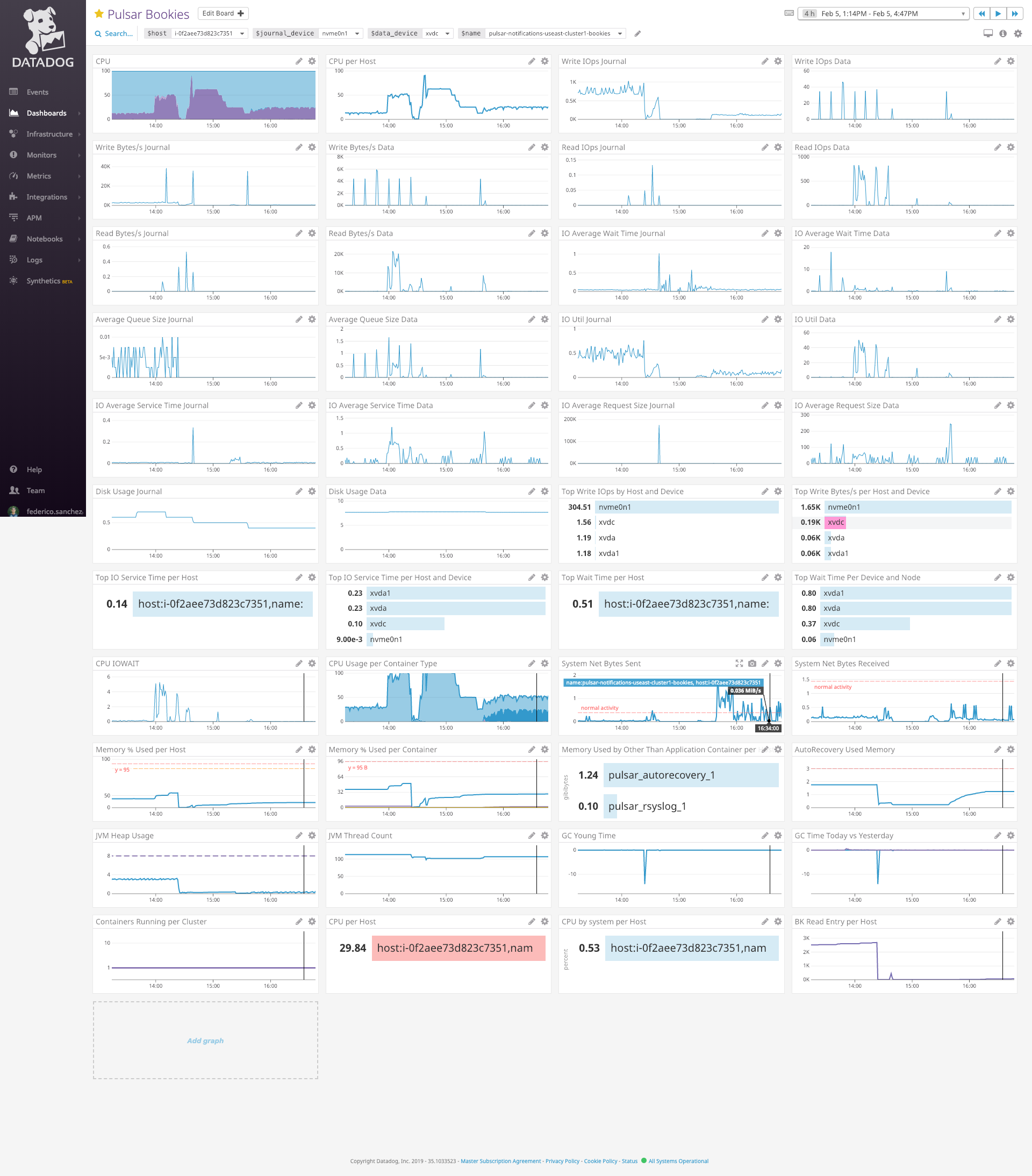Open dashboard settings gear in header
The image size is (1032, 1176).
1017,33
